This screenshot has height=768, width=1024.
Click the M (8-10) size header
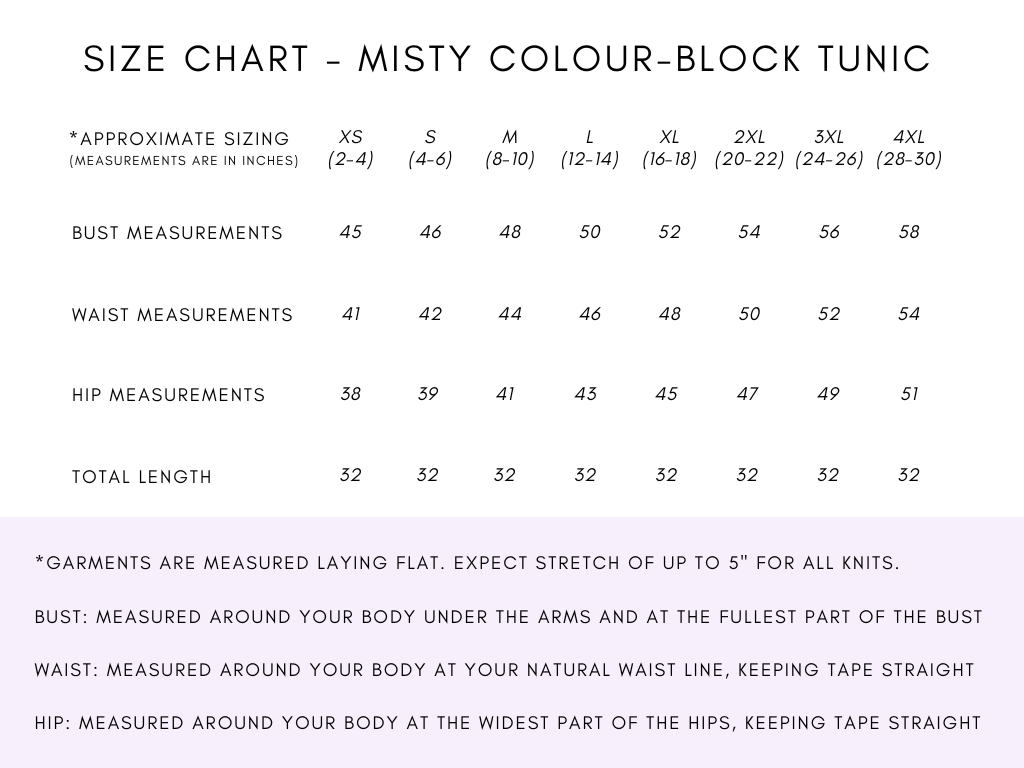tap(510, 148)
